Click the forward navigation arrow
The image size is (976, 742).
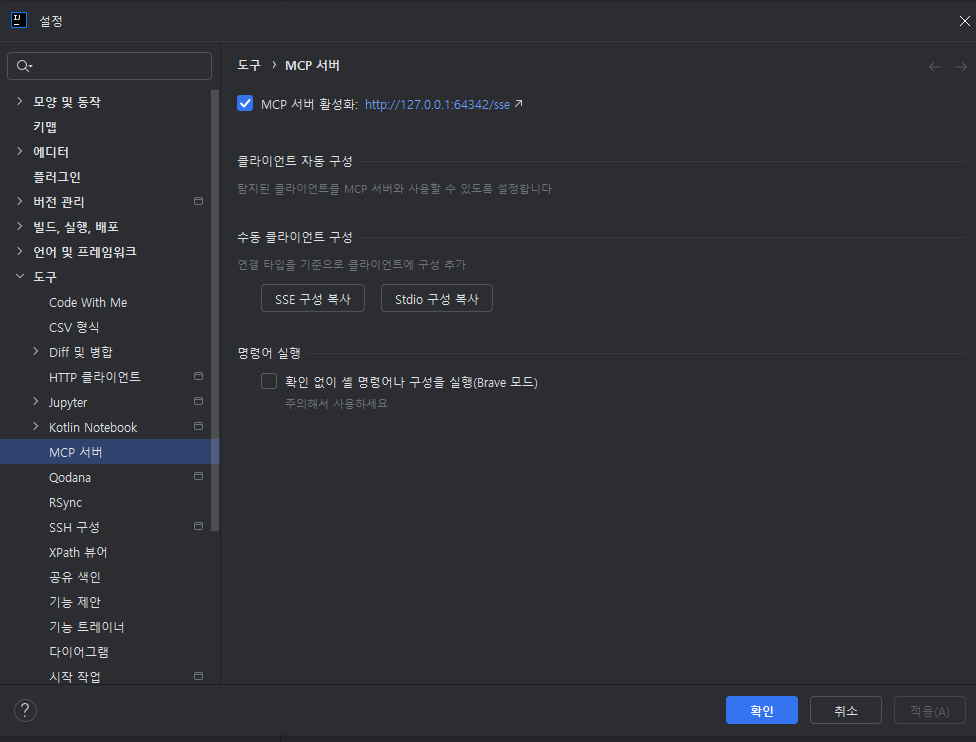[960, 67]
